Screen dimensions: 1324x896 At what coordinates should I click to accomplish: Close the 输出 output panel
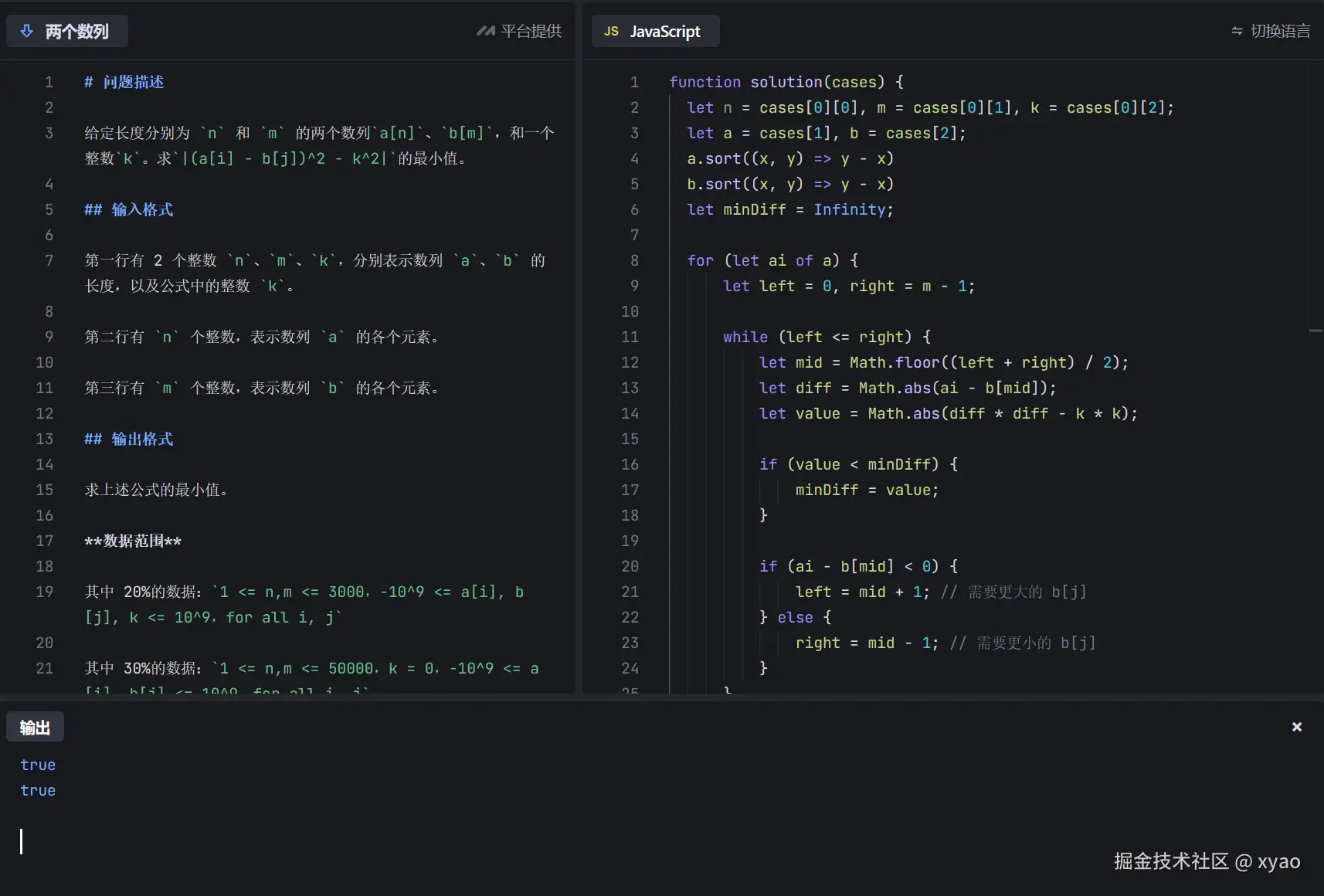pyautogui.click(x=1297, y=727)
